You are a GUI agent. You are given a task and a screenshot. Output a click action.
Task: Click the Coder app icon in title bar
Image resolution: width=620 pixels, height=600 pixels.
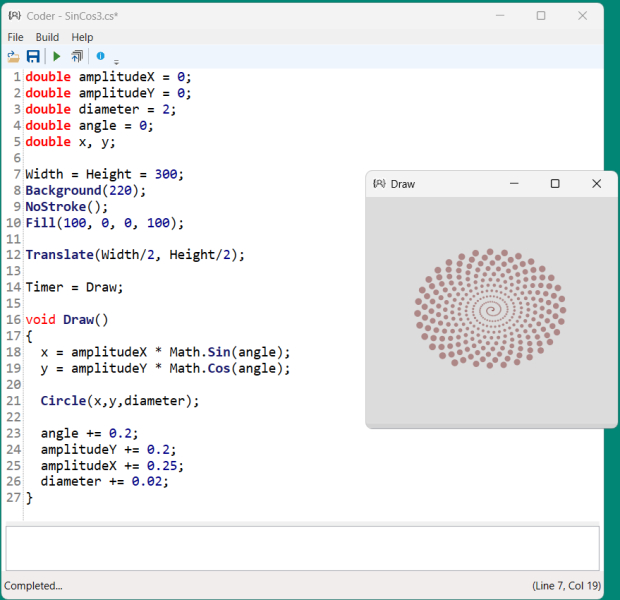click(14, 16)
